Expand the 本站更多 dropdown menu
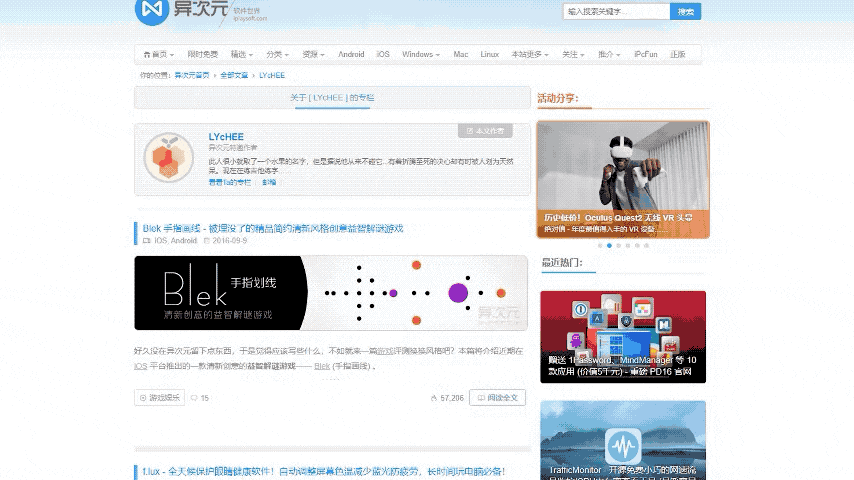This screenshot has height=480, width=854. [529, 54]
